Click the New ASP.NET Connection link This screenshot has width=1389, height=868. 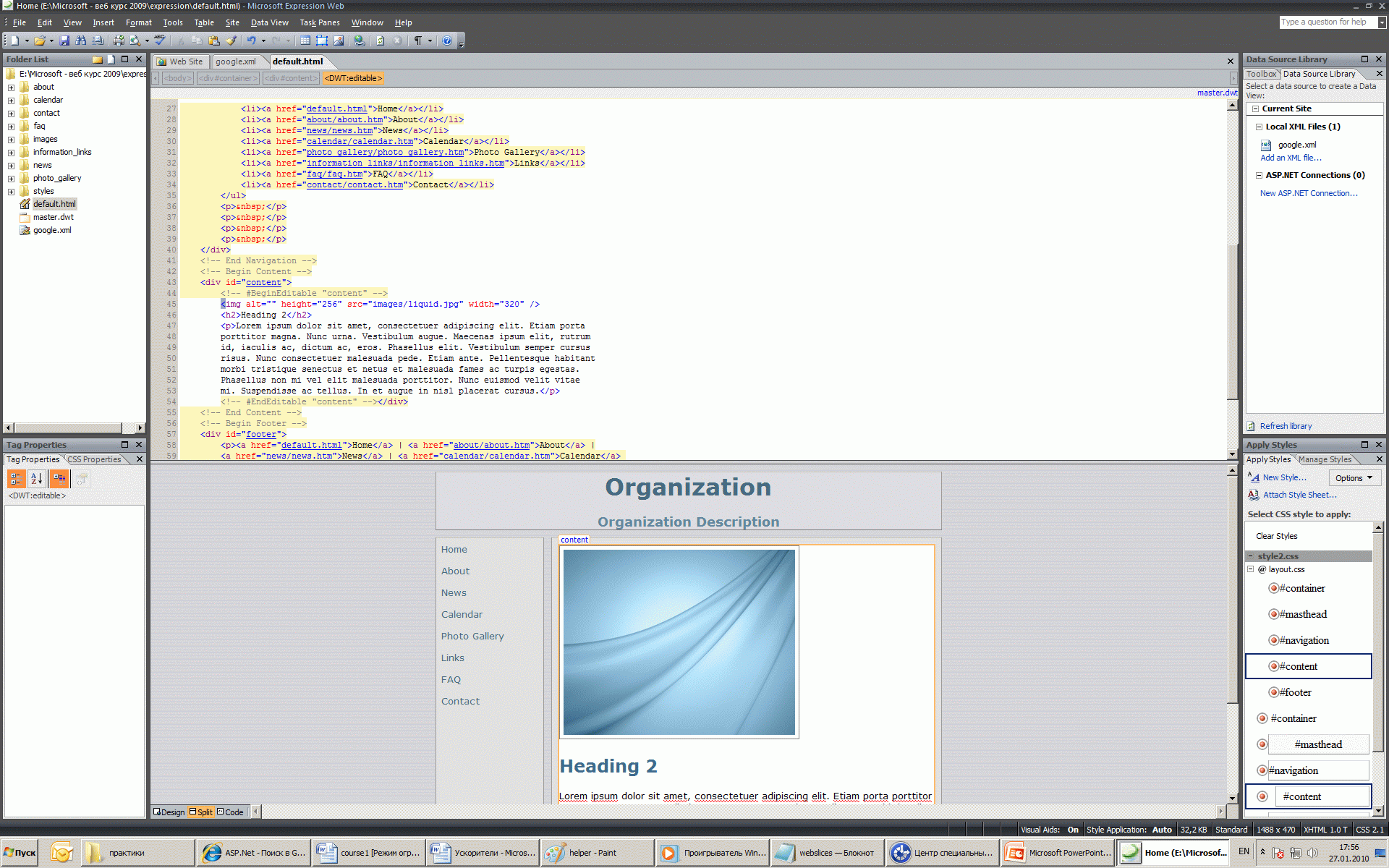[1308, 193]
